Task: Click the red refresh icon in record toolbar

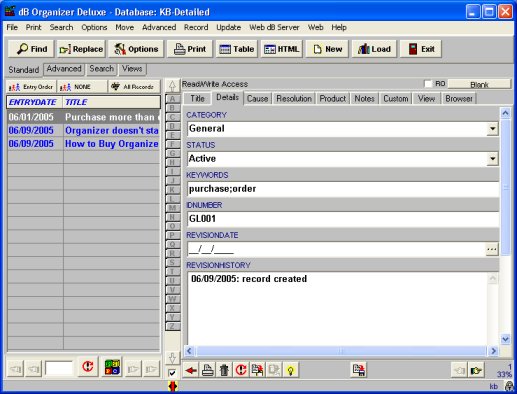Action: pos(241,370)
